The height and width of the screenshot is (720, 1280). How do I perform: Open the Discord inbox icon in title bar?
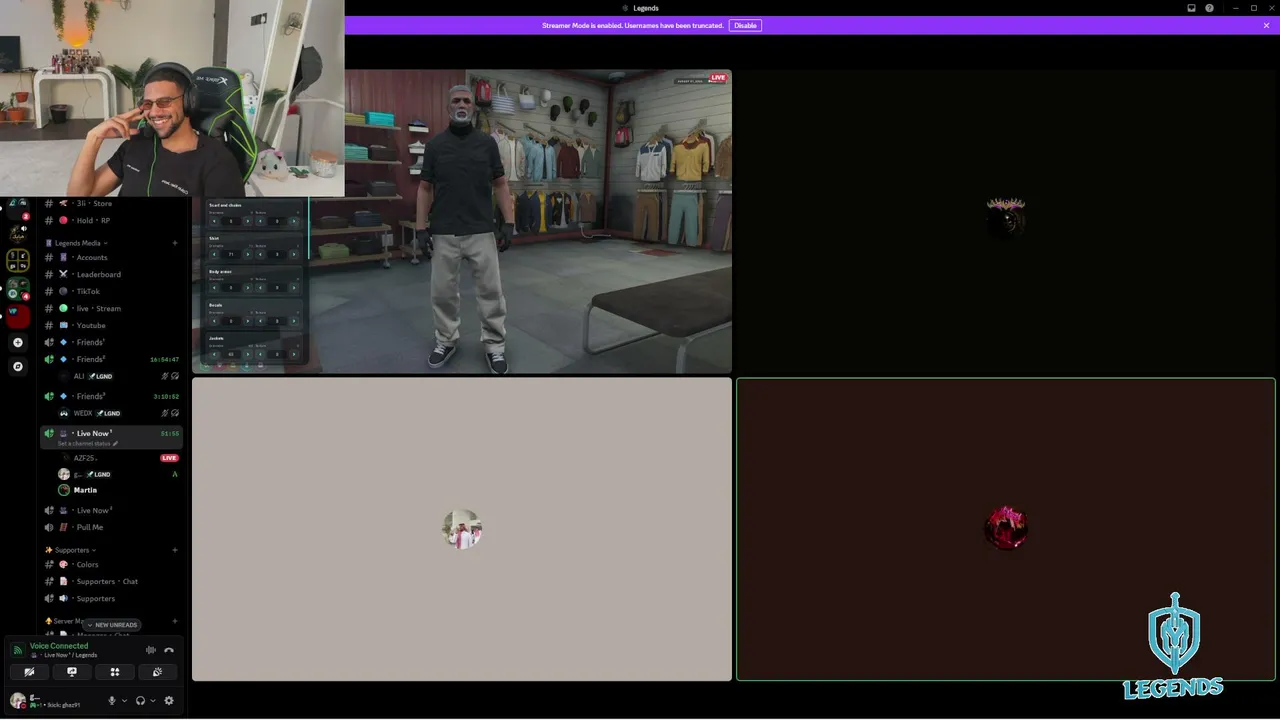(x=1191, y=8)
